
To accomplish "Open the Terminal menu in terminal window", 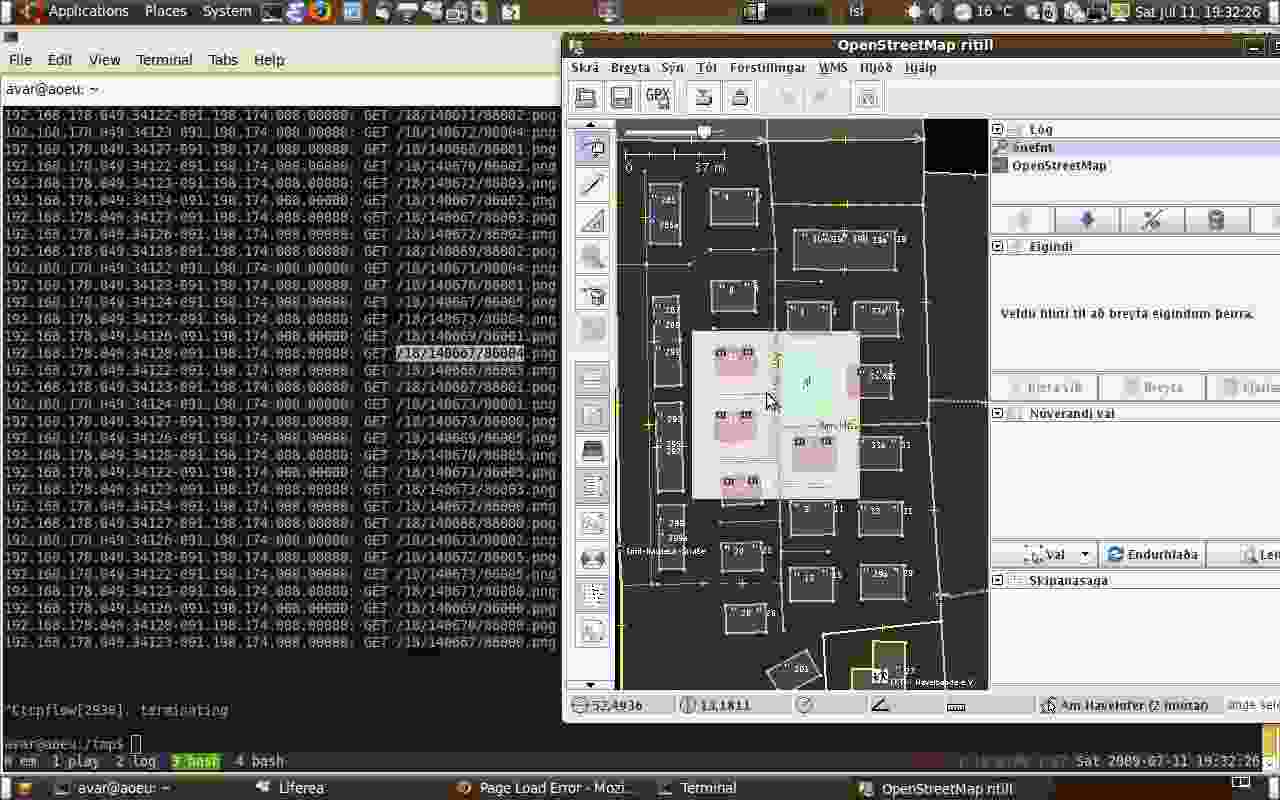I will pyautogui.click(x=164, y=60).
